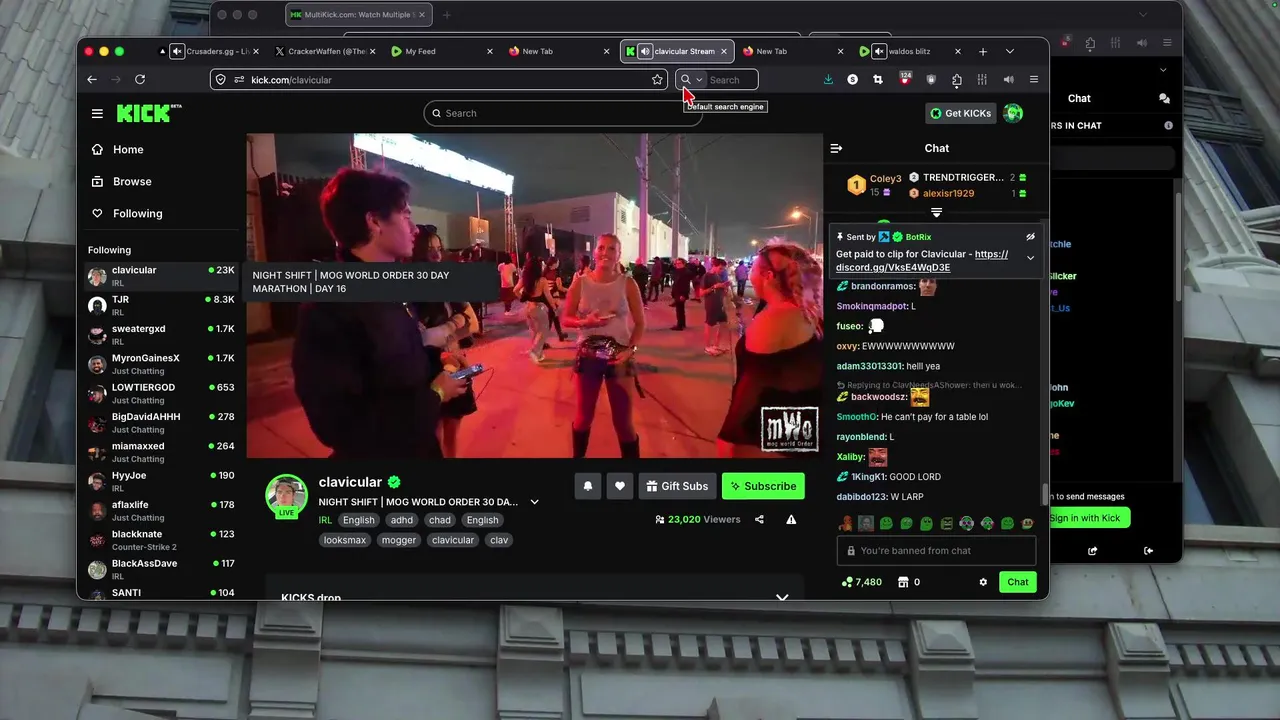
Task: Click the circular S extension icon
Action: (x=852, y=79)
